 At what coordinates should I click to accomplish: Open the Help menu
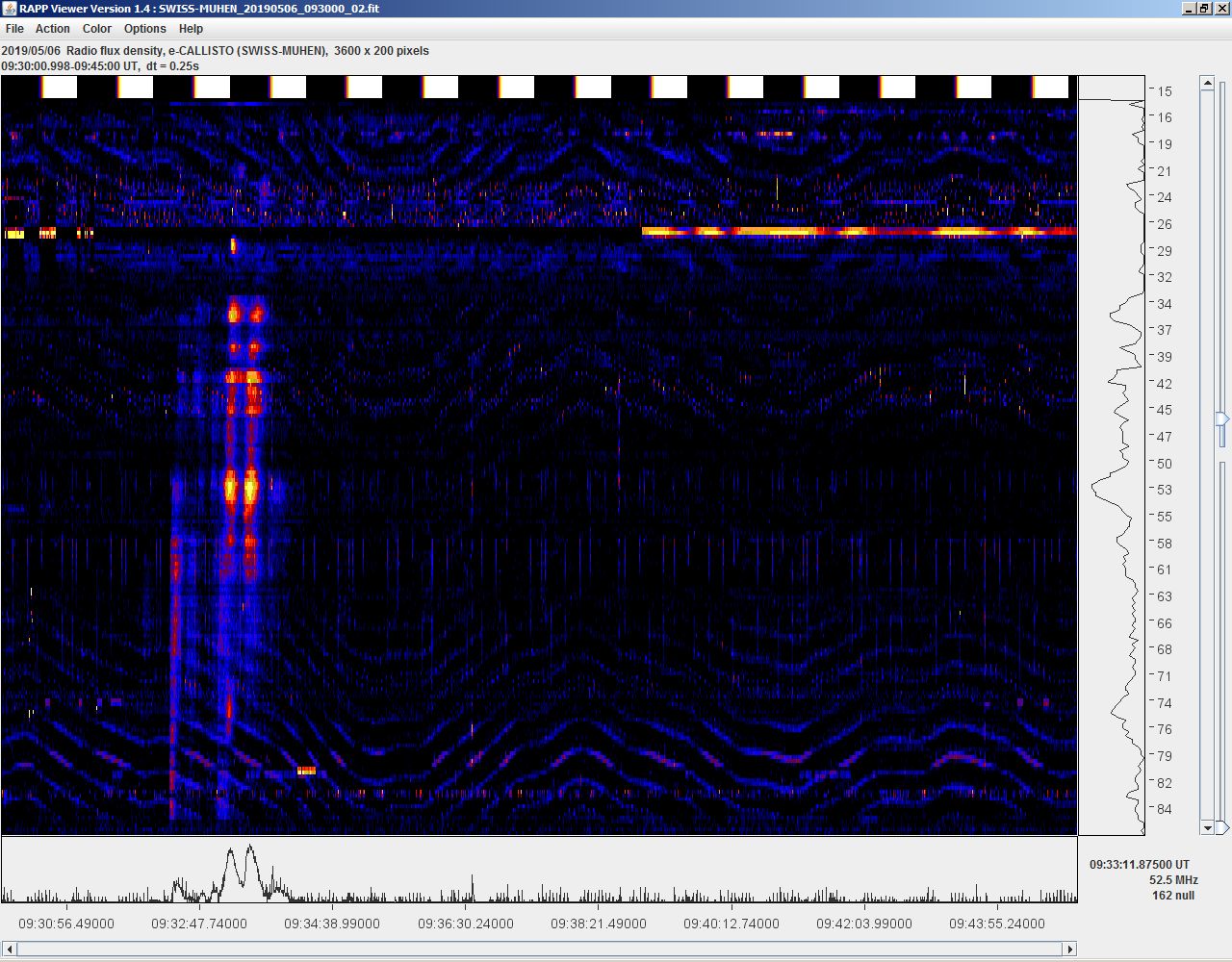(x=191, y=29)
